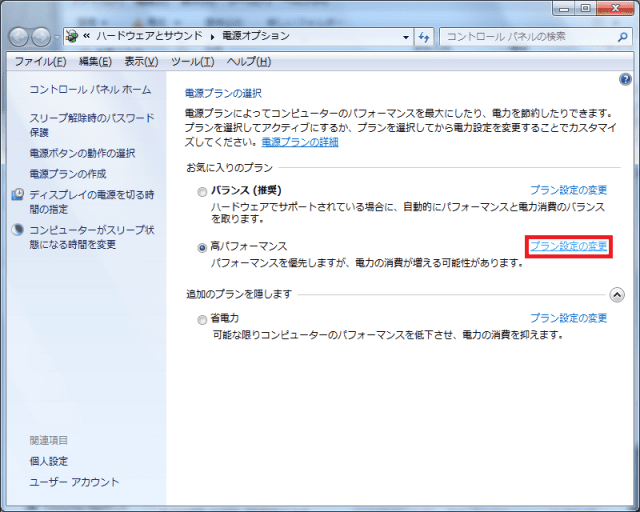Open the blue help question mark icon
The width and height of the screenshot is (640, 512).
(625, 79)
